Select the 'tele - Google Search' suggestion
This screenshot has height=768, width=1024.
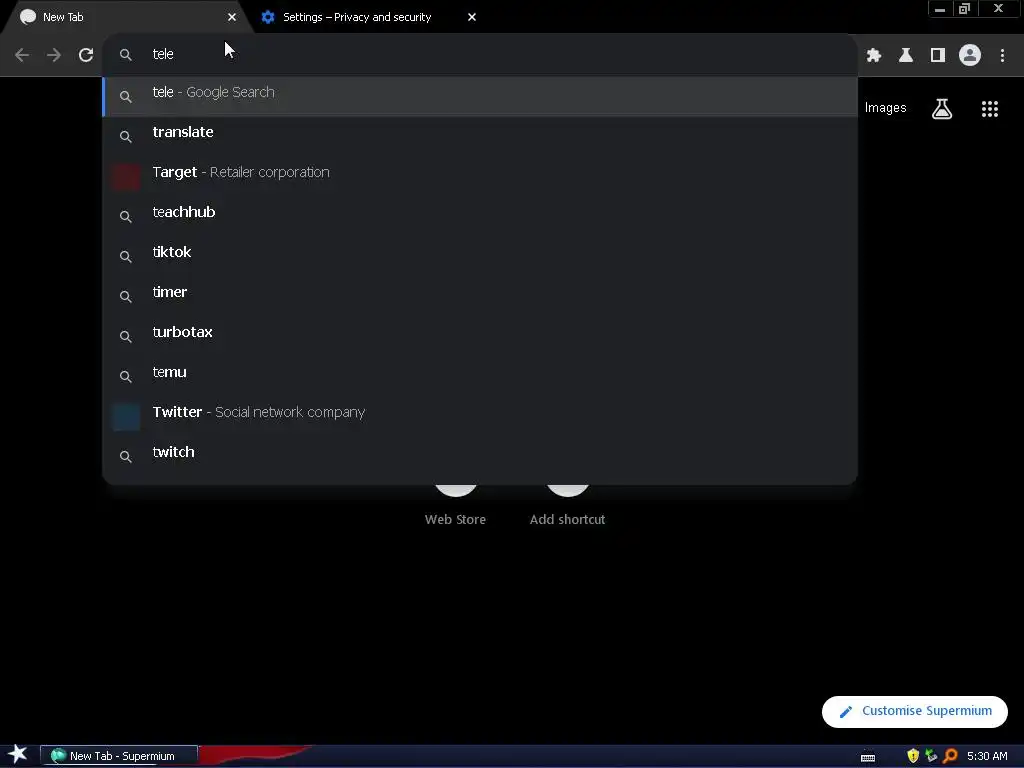(x=480, y=96)
